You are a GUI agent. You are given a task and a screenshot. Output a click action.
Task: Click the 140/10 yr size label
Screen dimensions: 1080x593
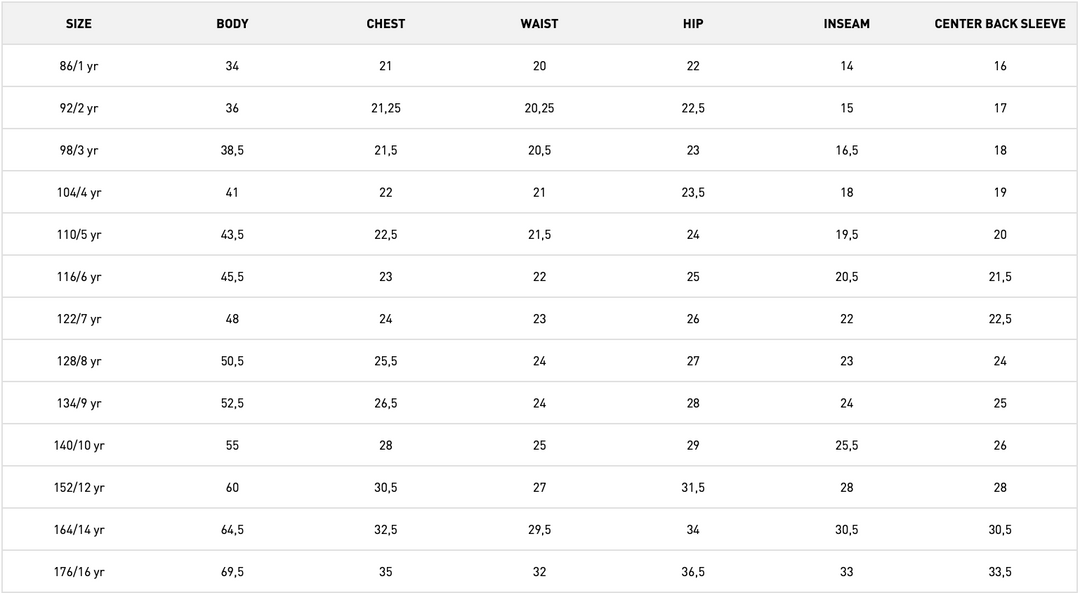click(x=79, y=446)
